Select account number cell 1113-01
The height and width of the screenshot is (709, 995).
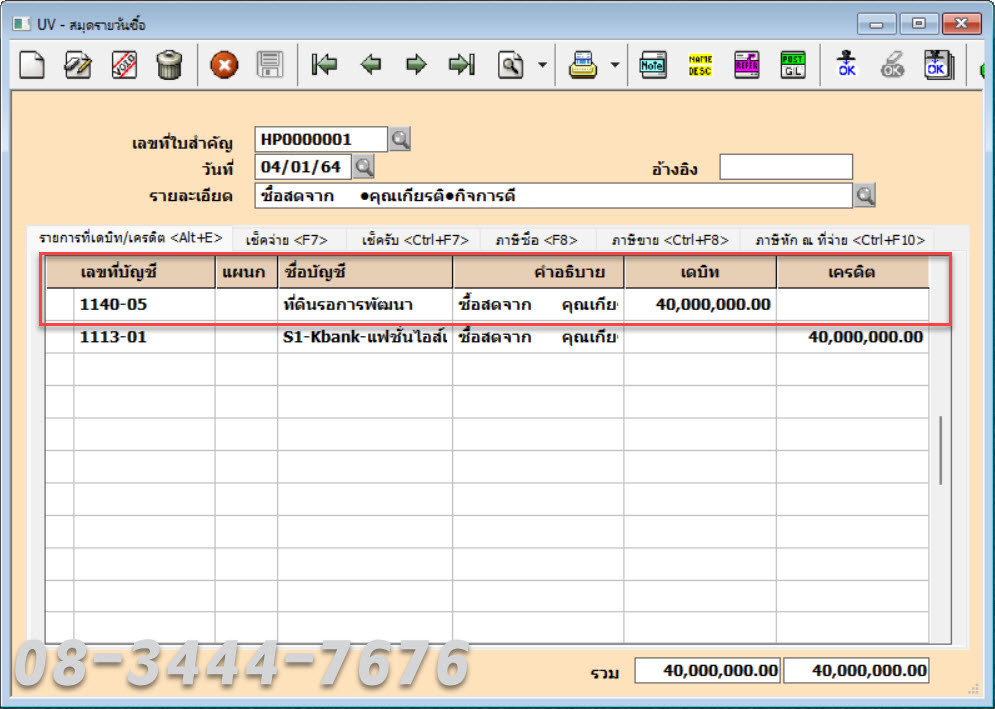(144, 337)
